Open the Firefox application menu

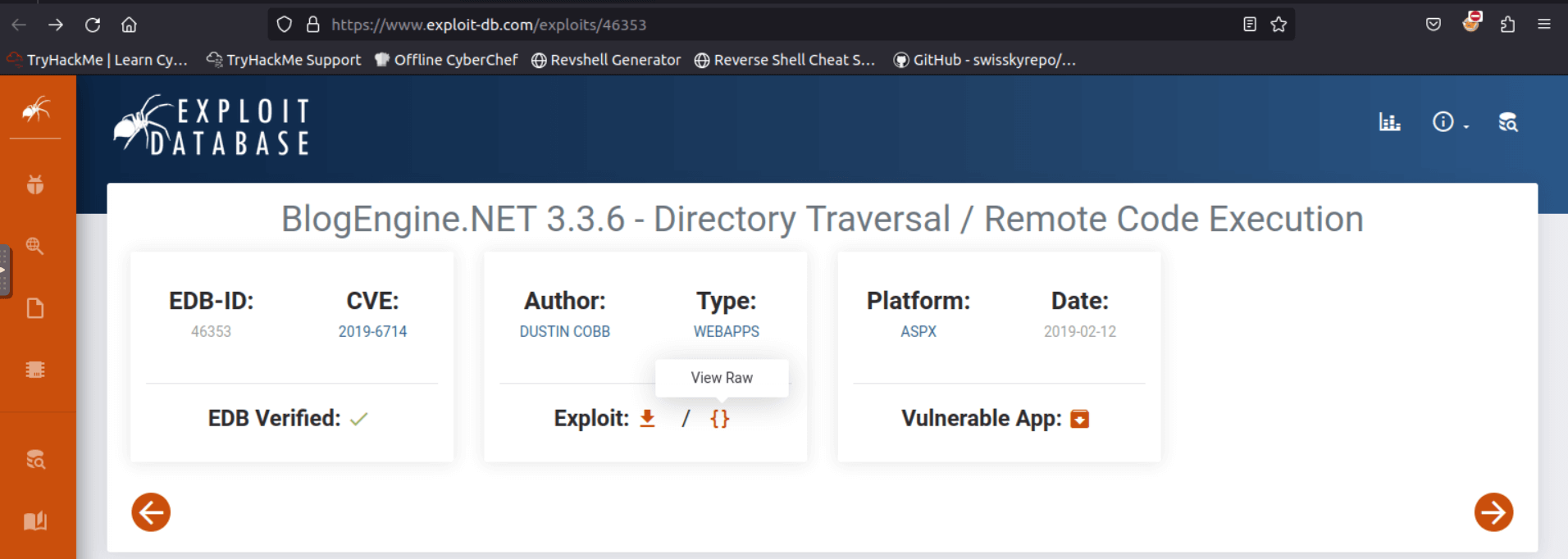(x=1543, y=25)
